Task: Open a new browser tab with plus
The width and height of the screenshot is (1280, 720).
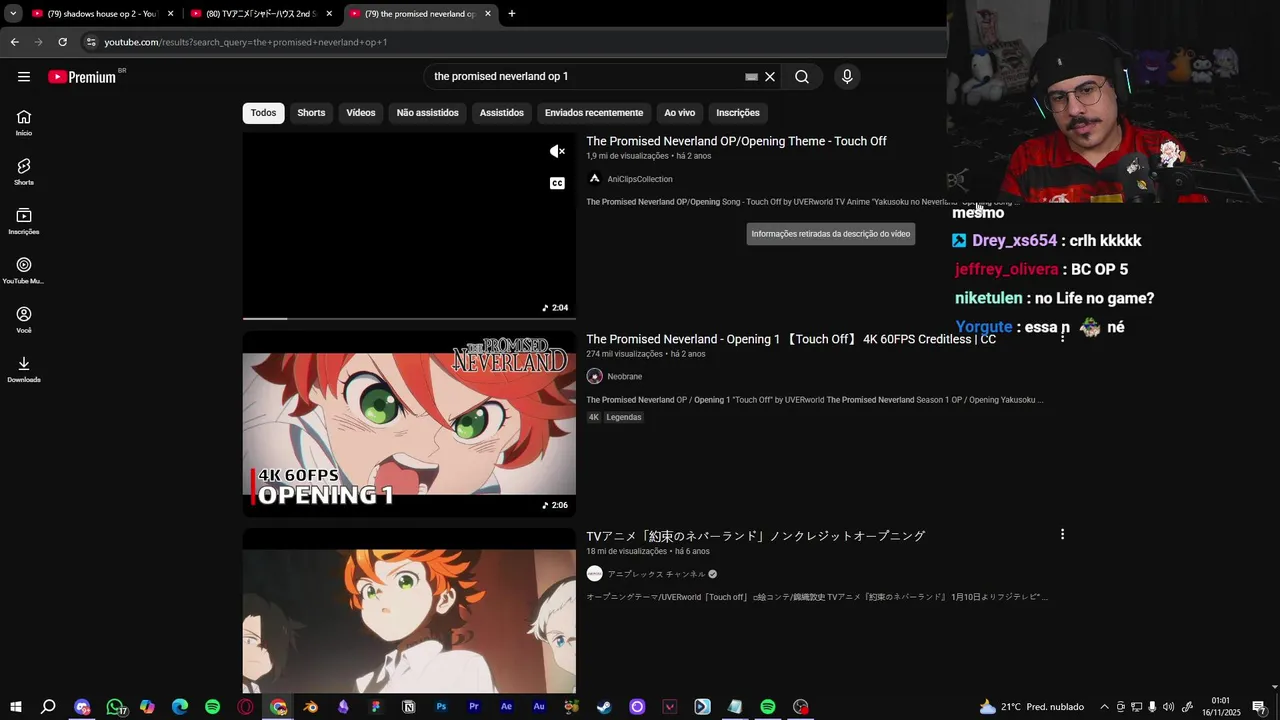Action: (511, 14)
